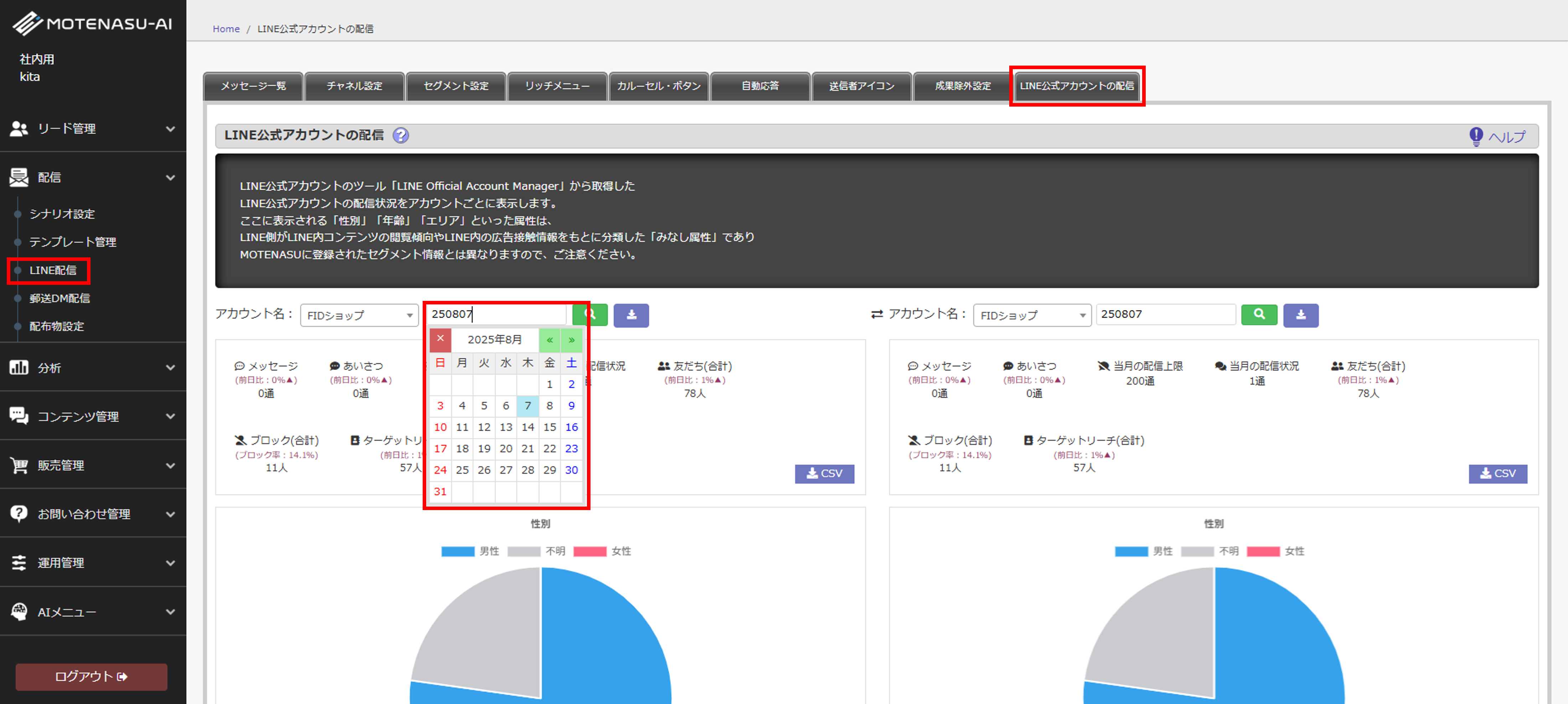This screenshot has width=1568, height=704.
Task: Select August 15 in the calendar
Action: [549, 427]
